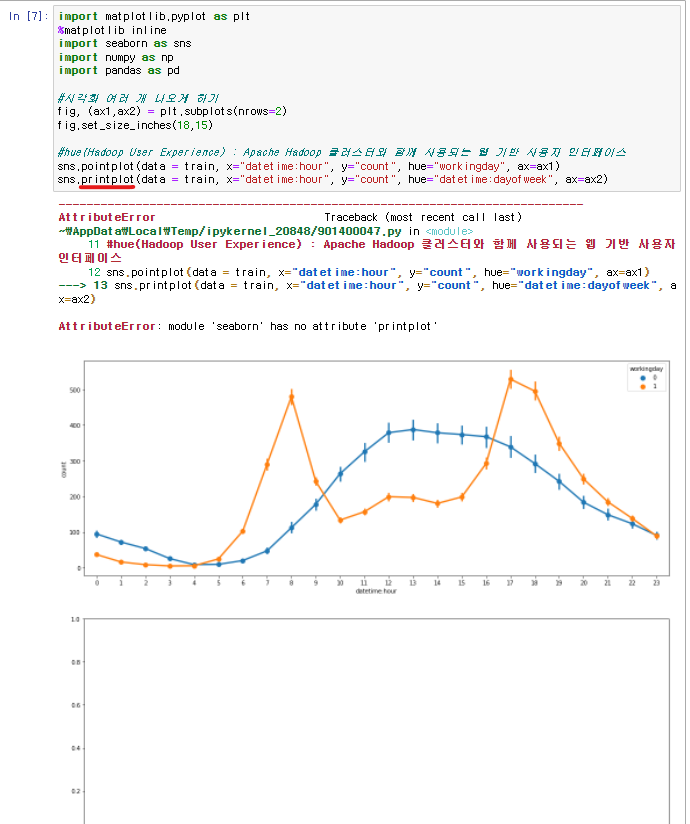Click the 500 tick on the y-axis
Viewport: 690px width, 824px height.
74,390
